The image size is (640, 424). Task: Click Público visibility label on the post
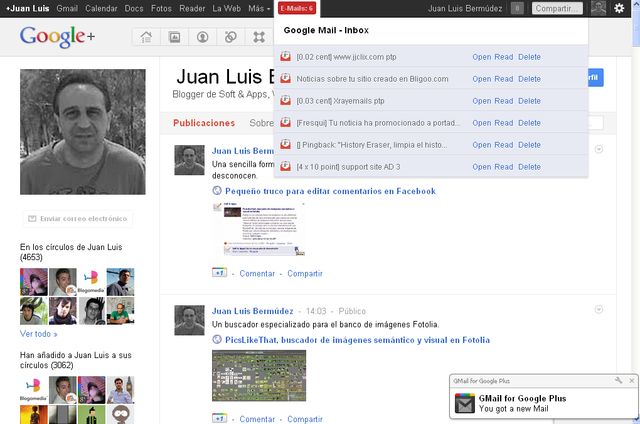click(x=352, y=311)
